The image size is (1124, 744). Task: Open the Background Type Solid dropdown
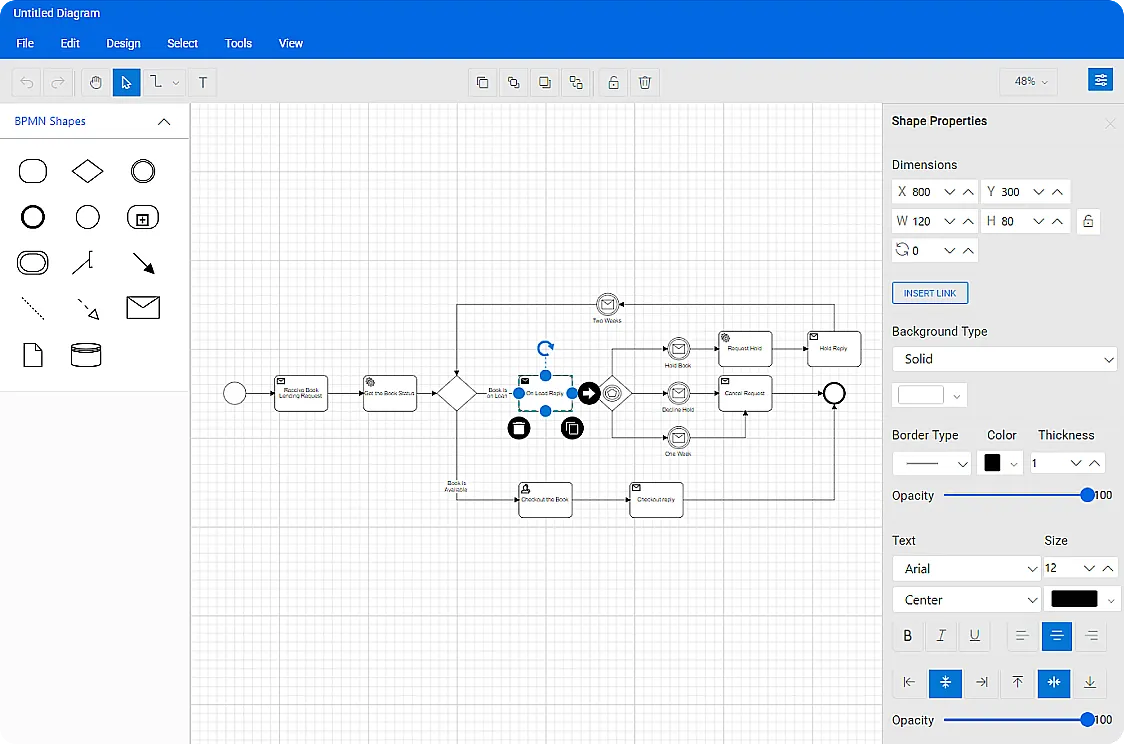point(1004,359)
